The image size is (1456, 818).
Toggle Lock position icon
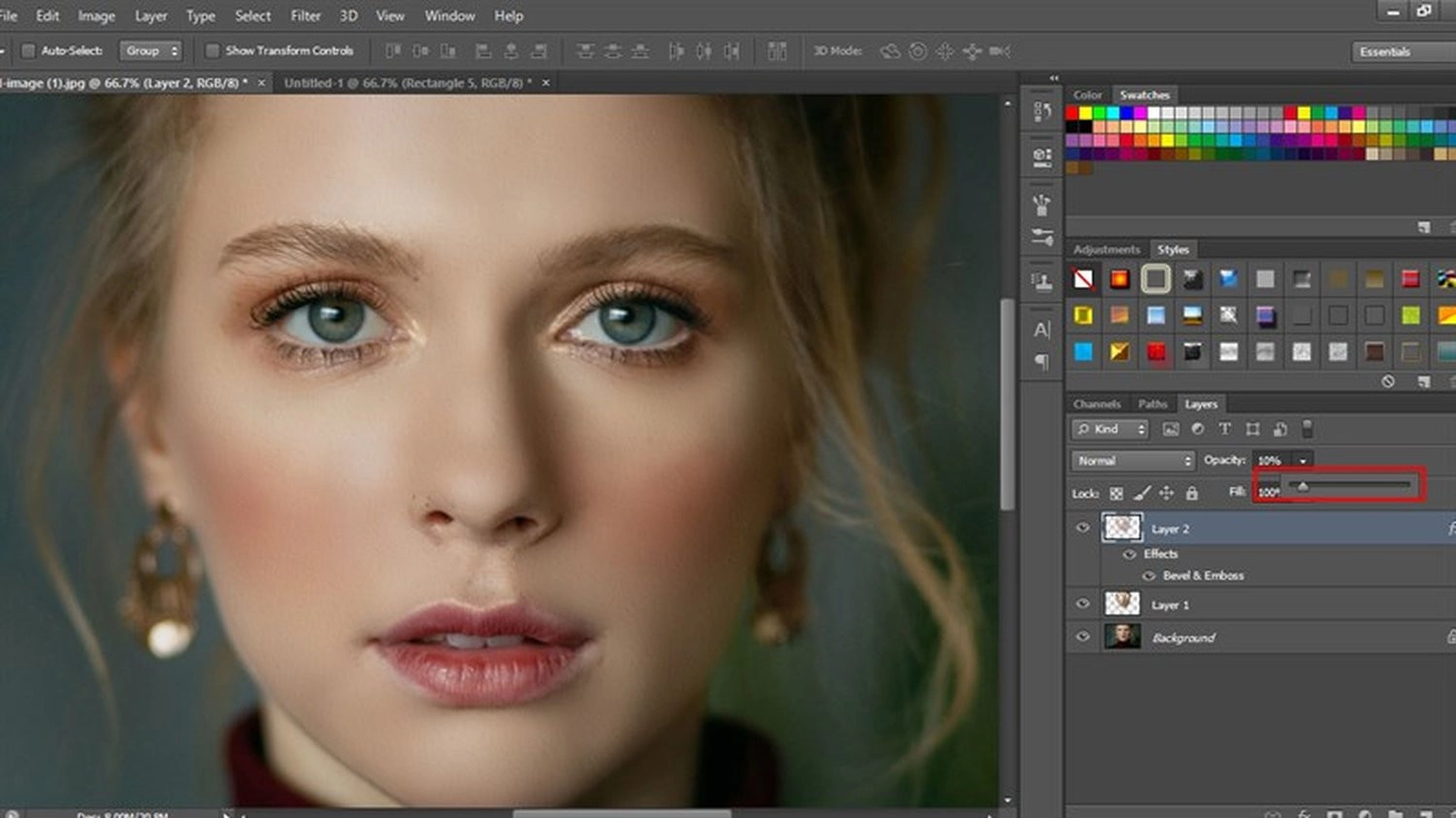point(1167,493)
